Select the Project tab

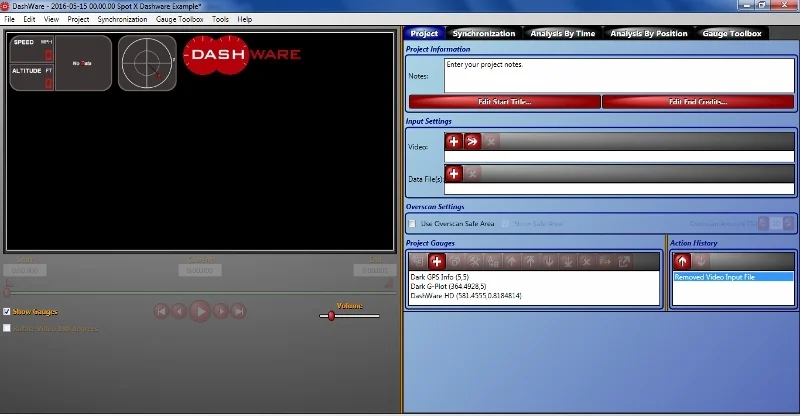424,33
